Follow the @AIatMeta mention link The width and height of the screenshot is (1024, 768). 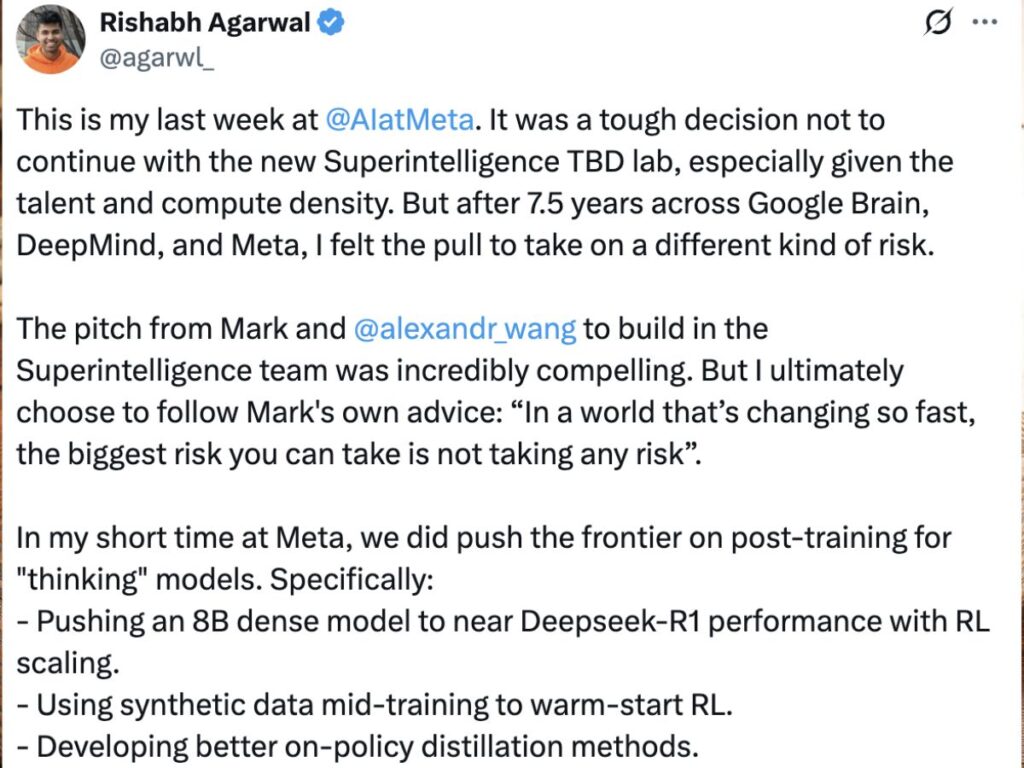pos(400,121)
